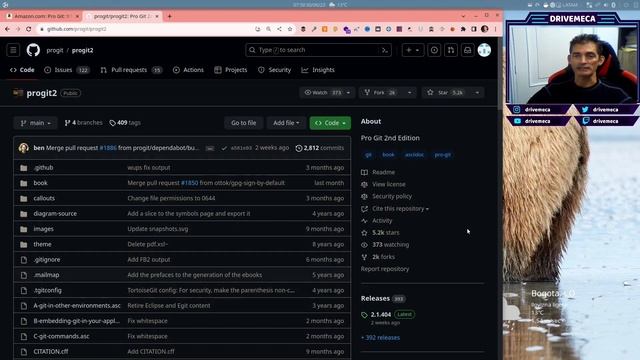Click the asciidoc topic tag
The height and width of the screenshot is (360, 640).
[414, 155]
